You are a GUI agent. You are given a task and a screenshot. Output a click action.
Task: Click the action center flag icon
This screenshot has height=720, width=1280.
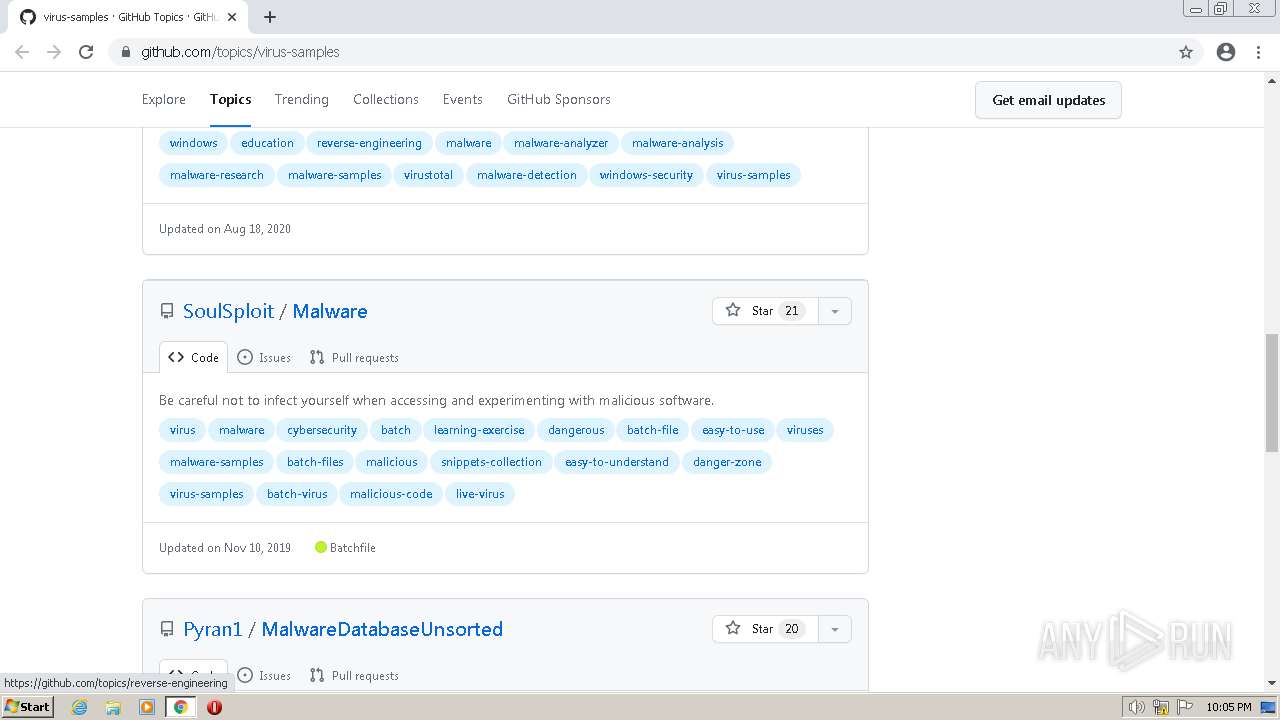pos(1185,707)
